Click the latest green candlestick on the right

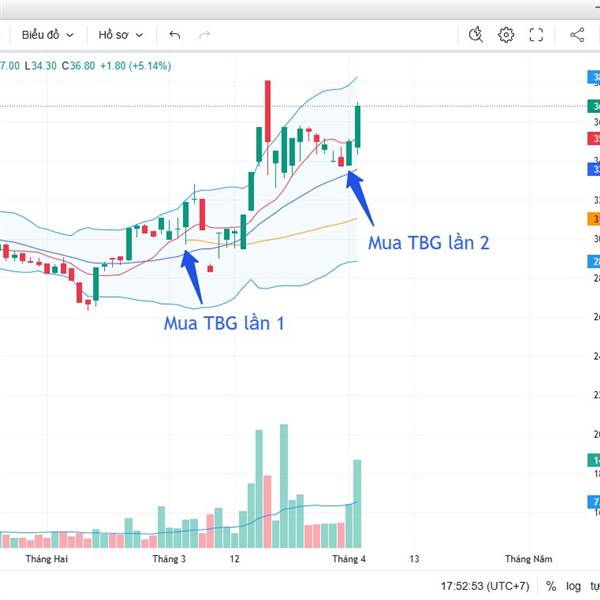pos(358,127)
